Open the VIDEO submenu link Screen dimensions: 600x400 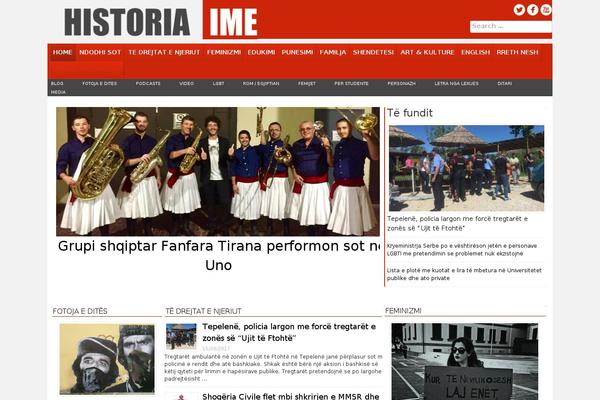186,83
